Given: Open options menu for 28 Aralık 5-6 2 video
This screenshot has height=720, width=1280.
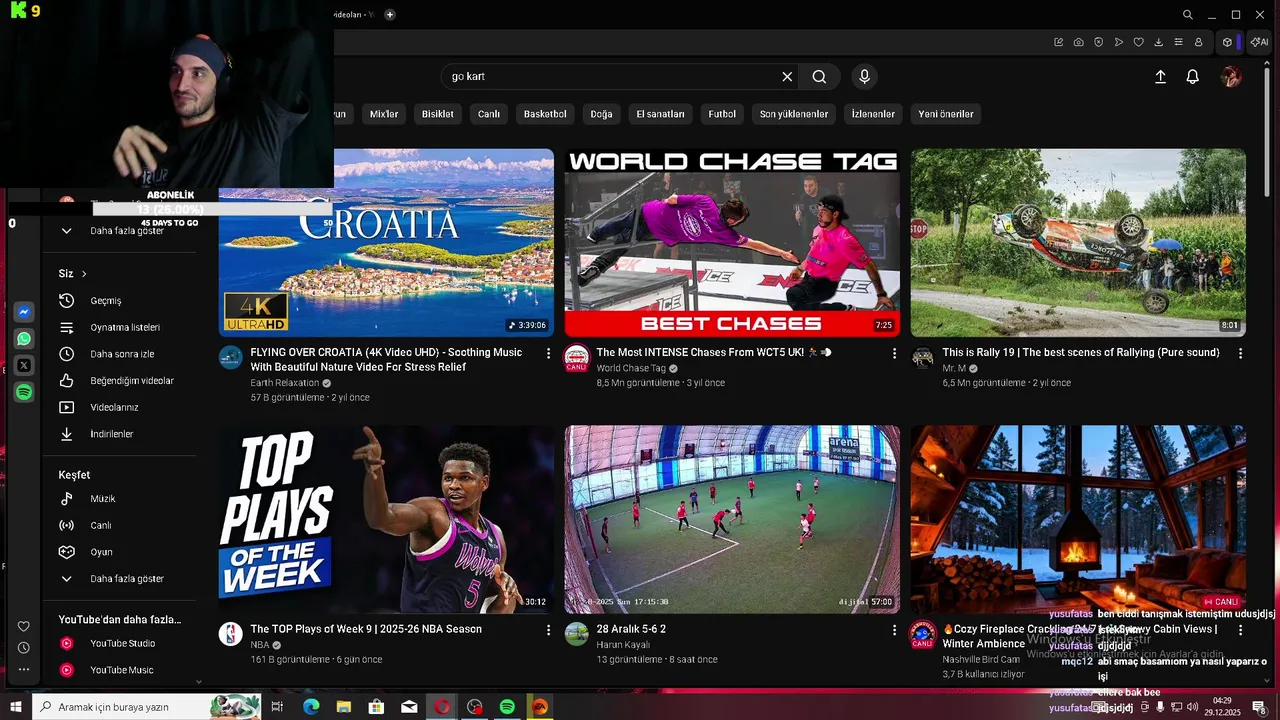Looking at the screenshot, I should tap(894, 630).
